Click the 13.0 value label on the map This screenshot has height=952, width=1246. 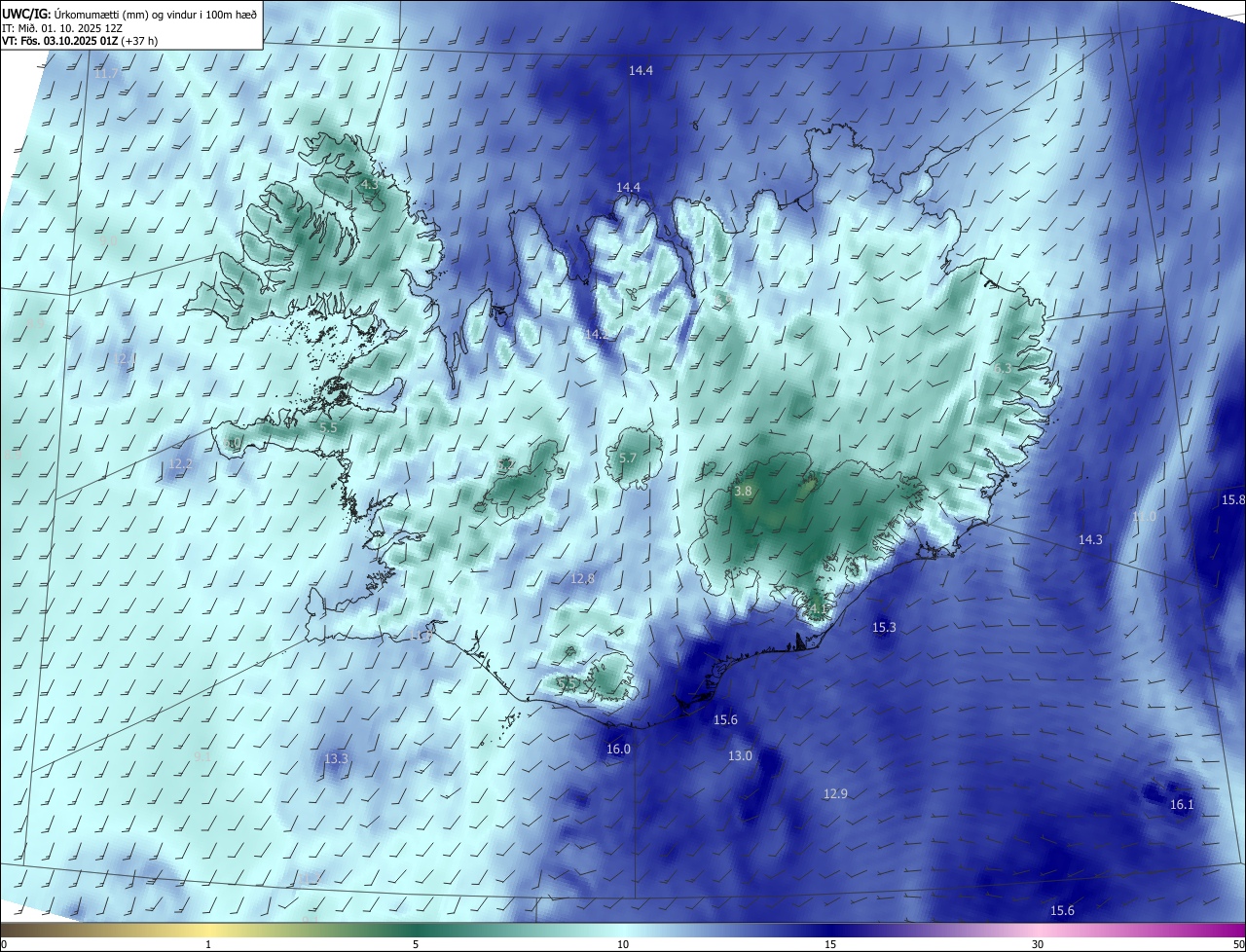pos(740,755)
